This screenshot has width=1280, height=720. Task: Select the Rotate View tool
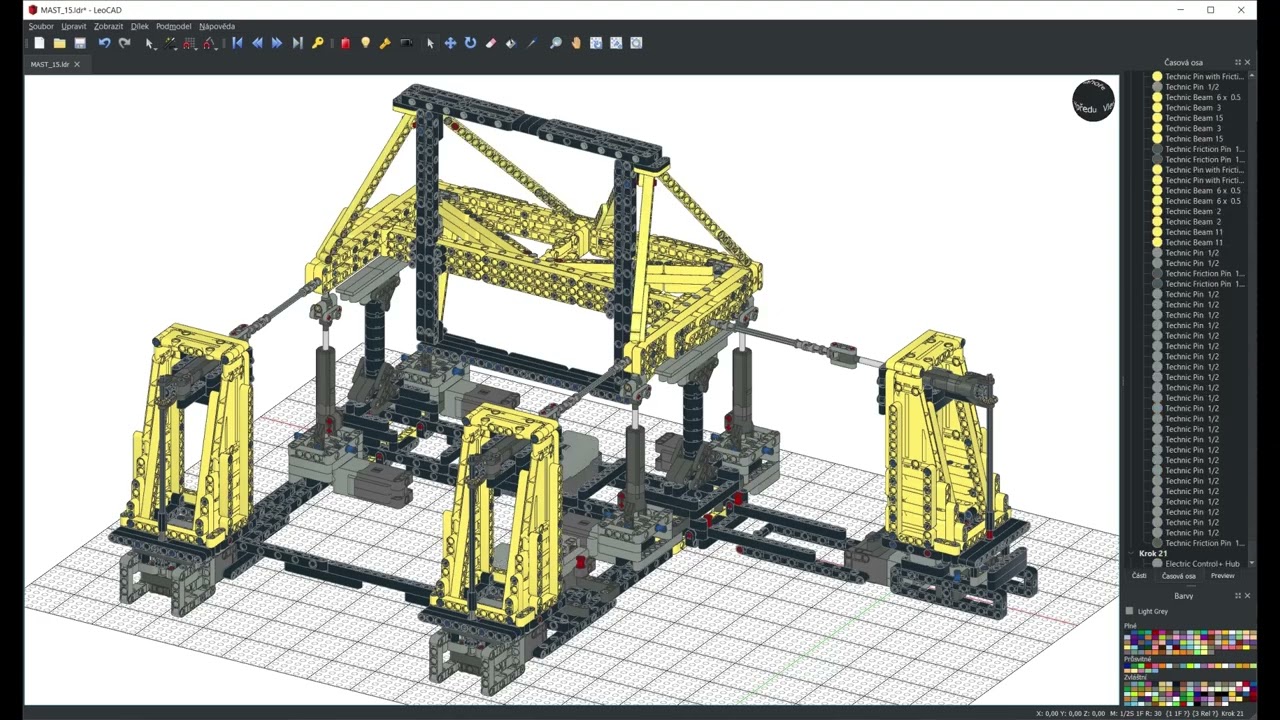[596, 43]
